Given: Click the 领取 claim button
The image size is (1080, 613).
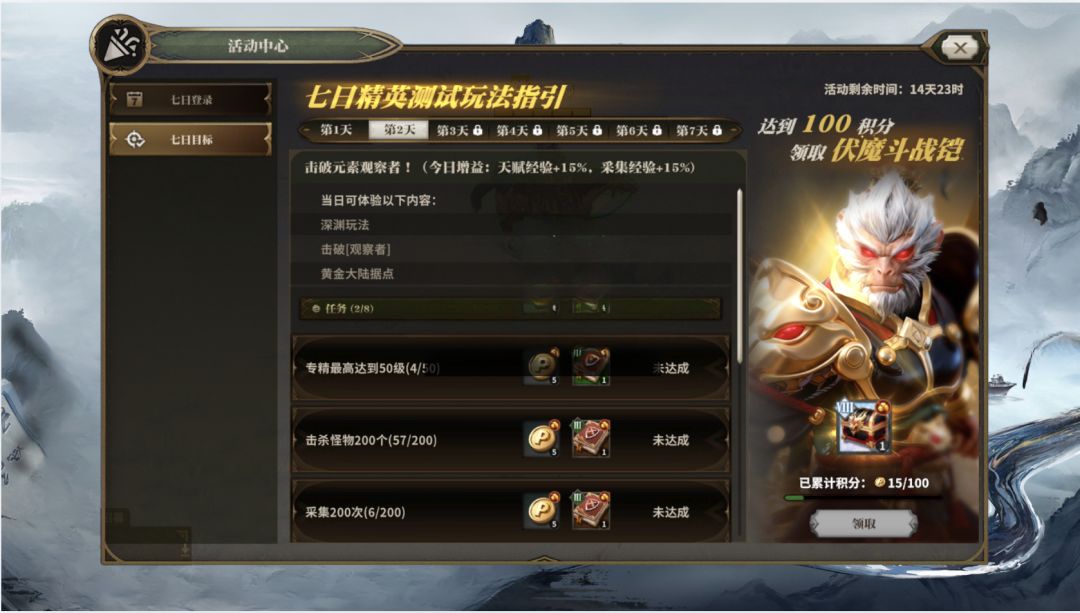Looking at the screenshot, I should coord(864,523).
